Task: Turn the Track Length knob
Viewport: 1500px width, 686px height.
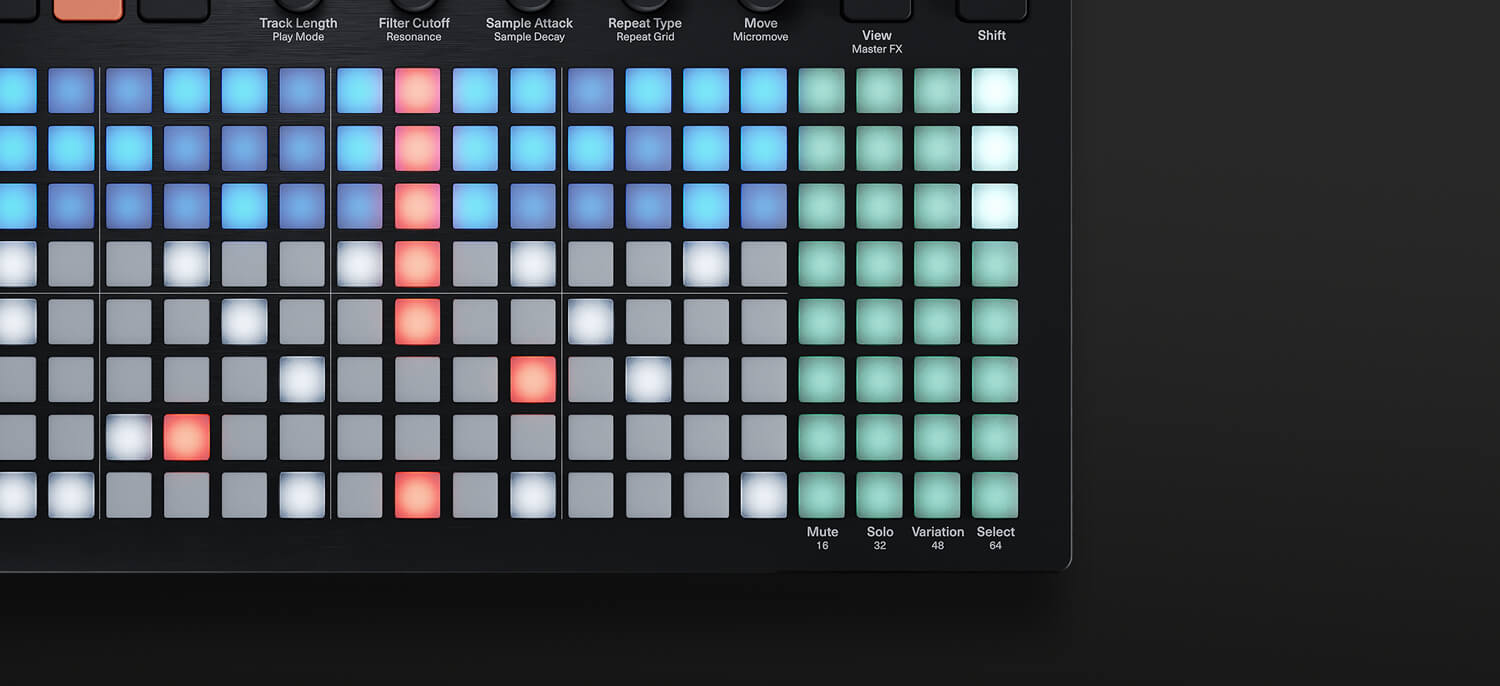Action: (x=298, y=5)
